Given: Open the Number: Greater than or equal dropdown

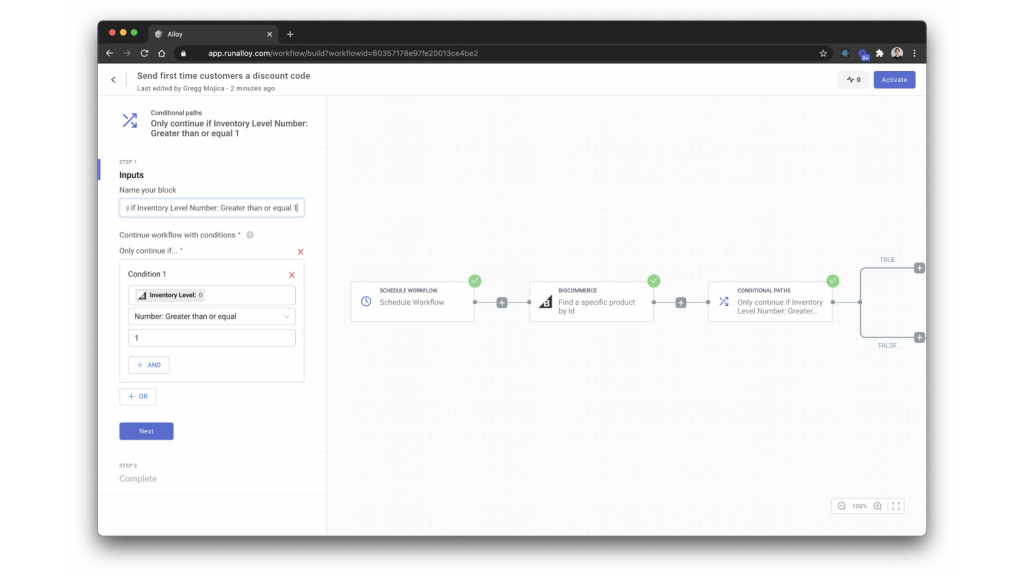Looking at the screenshot, I should point(212,316).
